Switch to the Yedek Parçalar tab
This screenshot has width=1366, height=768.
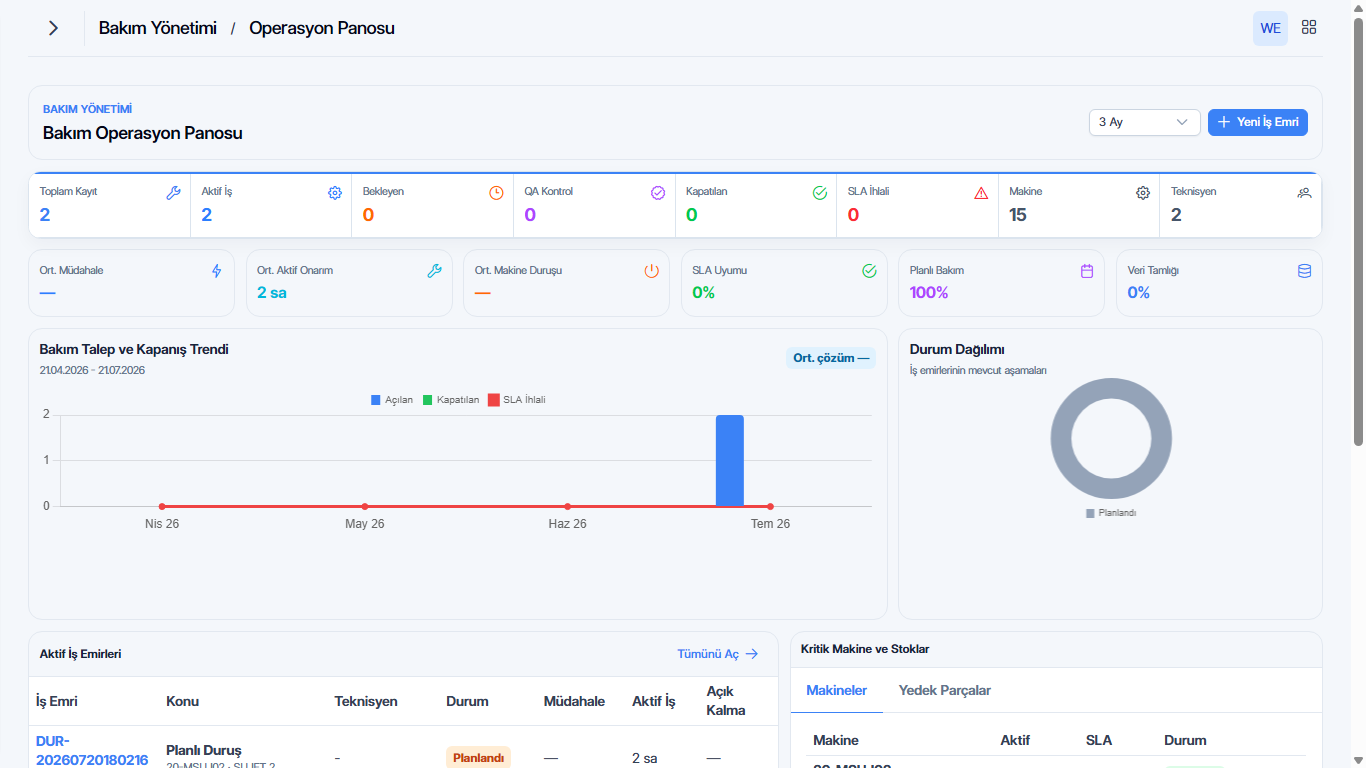[x=945, y=690]
